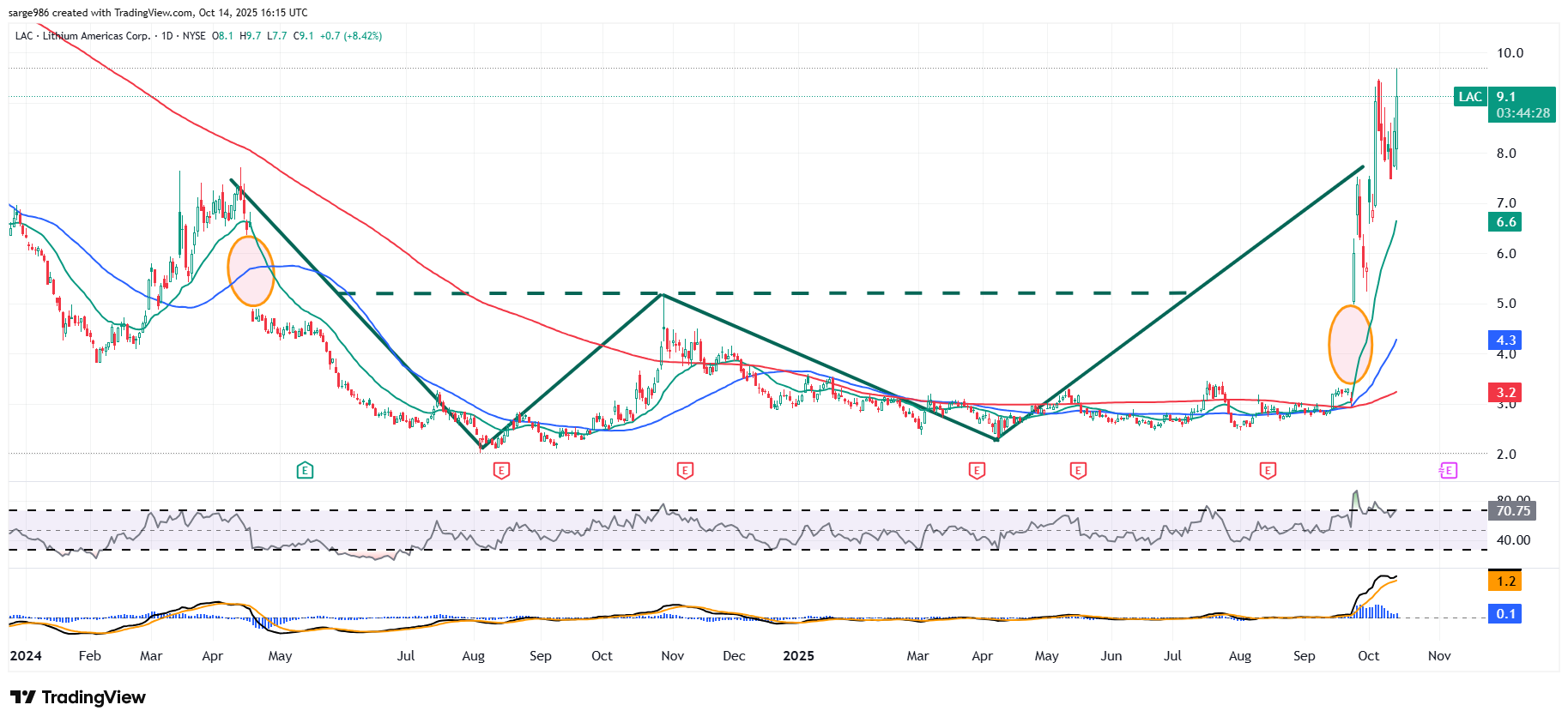Click the red earnings marker in May 2025

1078,470
